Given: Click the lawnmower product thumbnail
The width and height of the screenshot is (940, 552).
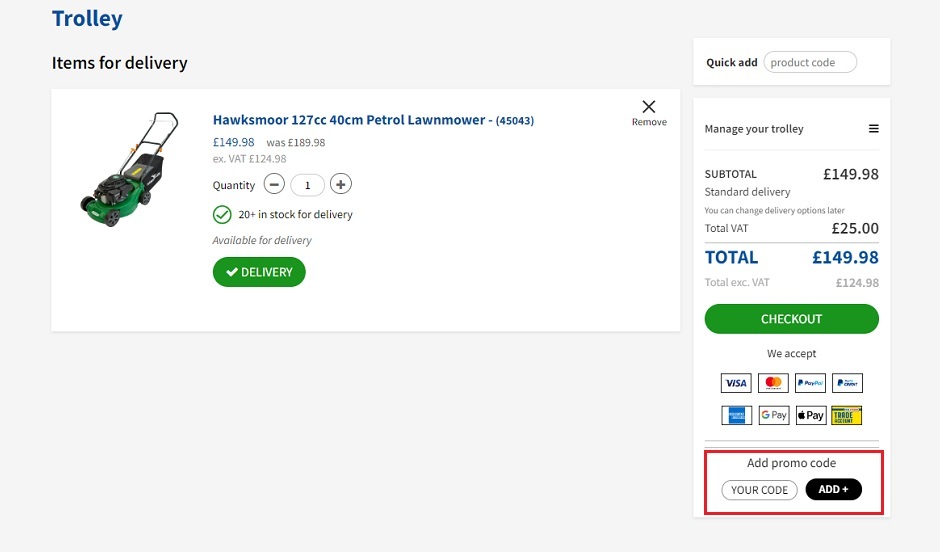Looking at the screenshot, I should (x=129, y=170).
